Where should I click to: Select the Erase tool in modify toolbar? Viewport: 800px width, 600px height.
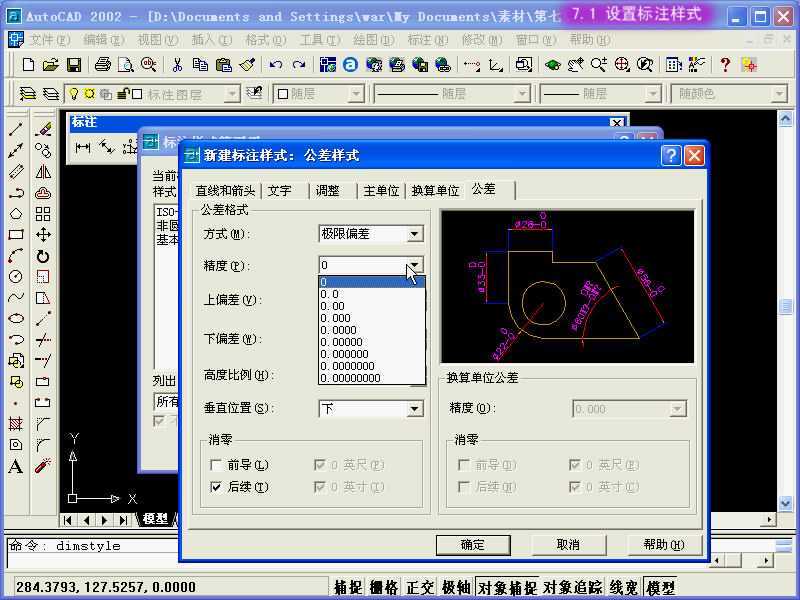(43, 130)
